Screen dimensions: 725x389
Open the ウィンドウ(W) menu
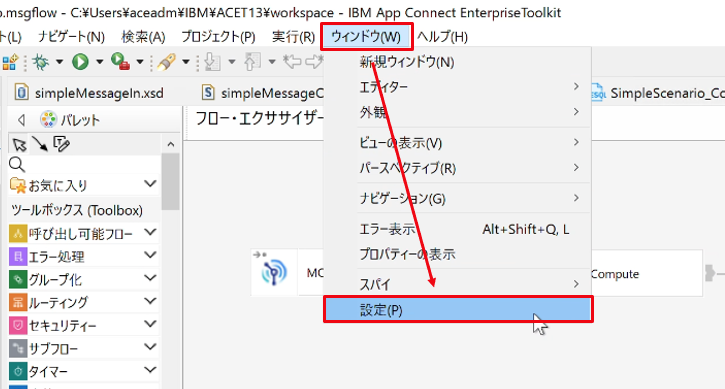tap(367, 37)
